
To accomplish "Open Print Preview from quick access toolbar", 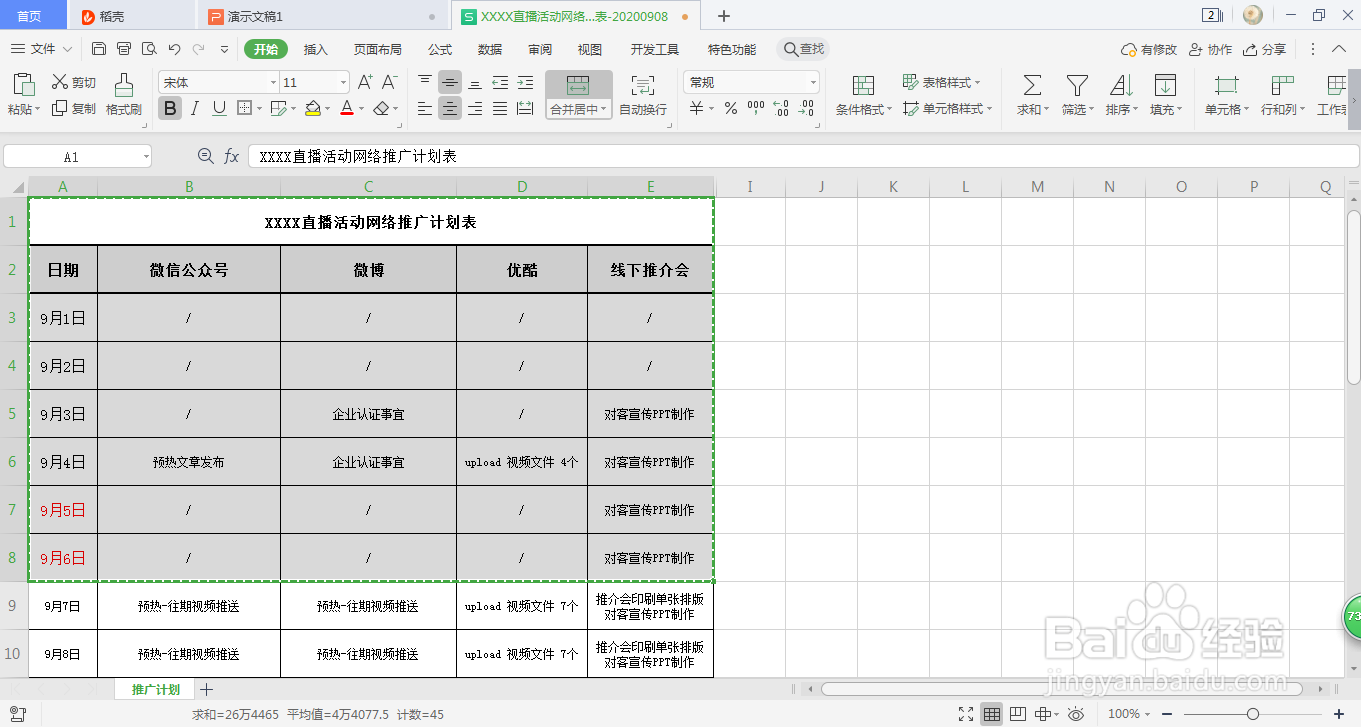I will coord(149,49).
